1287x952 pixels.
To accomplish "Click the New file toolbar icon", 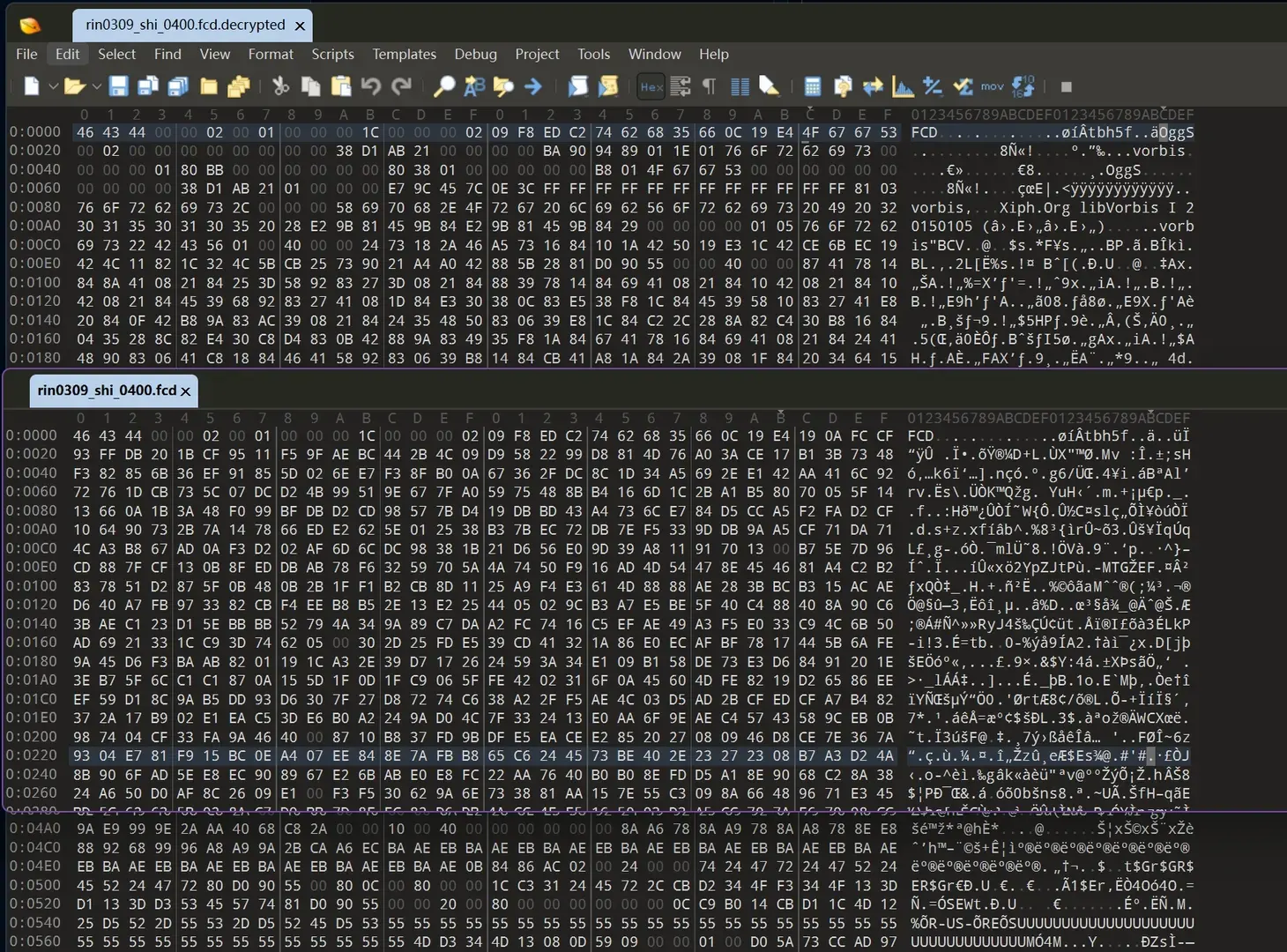I will point(32,86).
